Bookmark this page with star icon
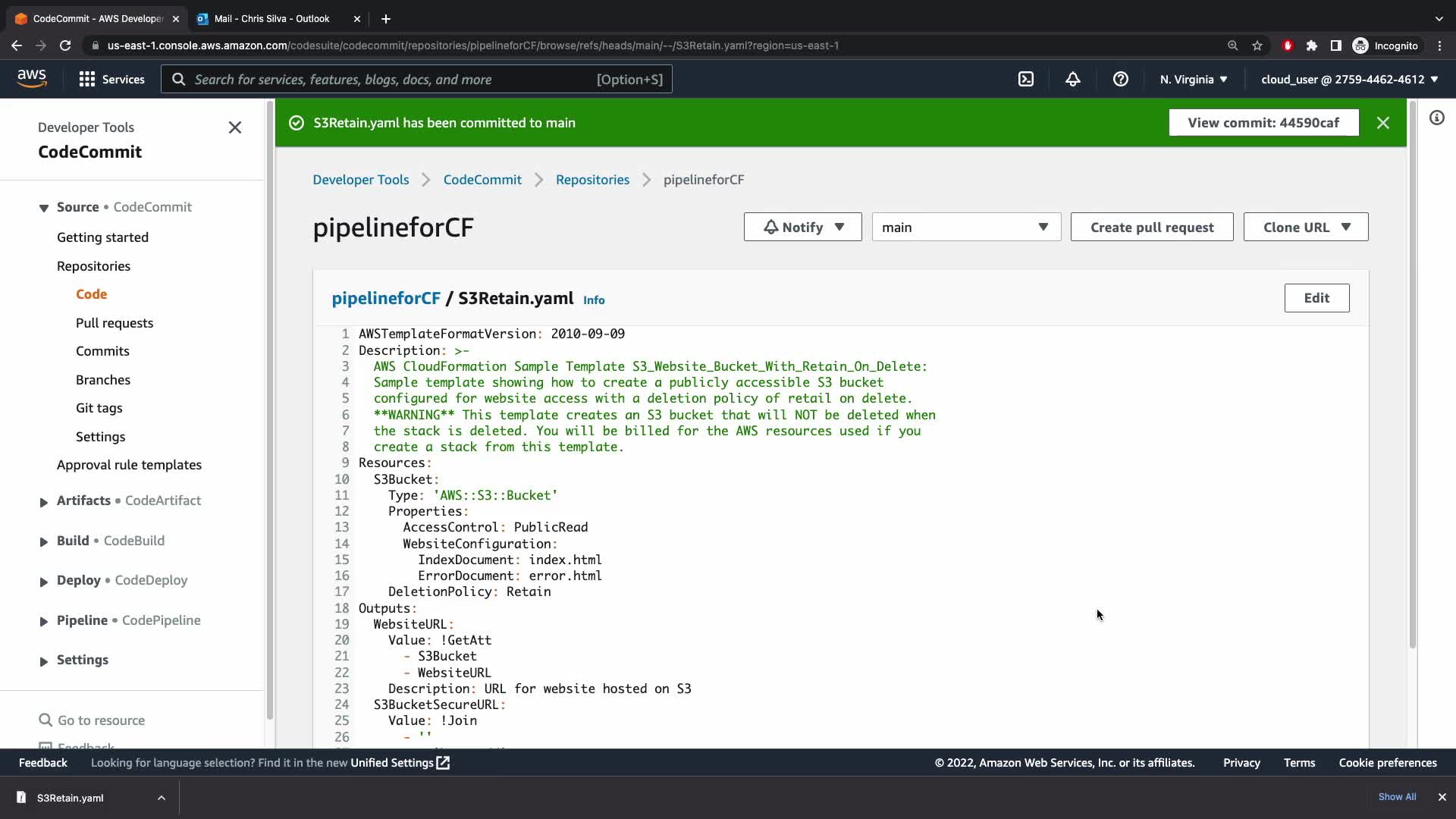This screenshot has width=1456, height=819. [x=1257, y=45]
